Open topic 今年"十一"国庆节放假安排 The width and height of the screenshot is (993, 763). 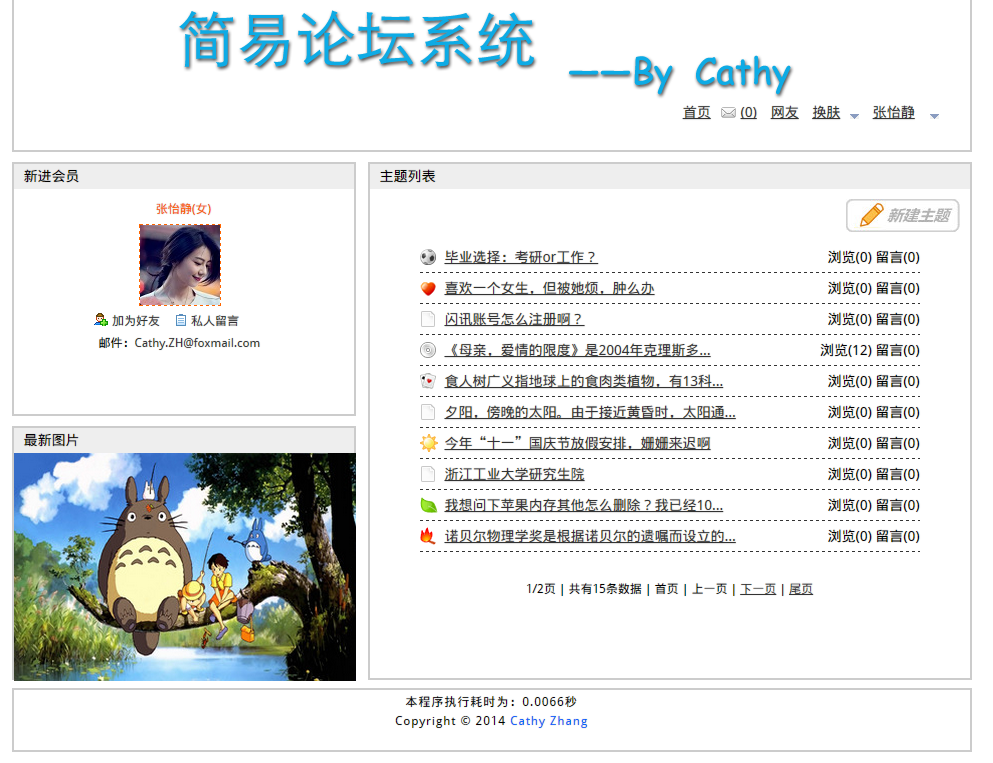[x=577, y=443]
